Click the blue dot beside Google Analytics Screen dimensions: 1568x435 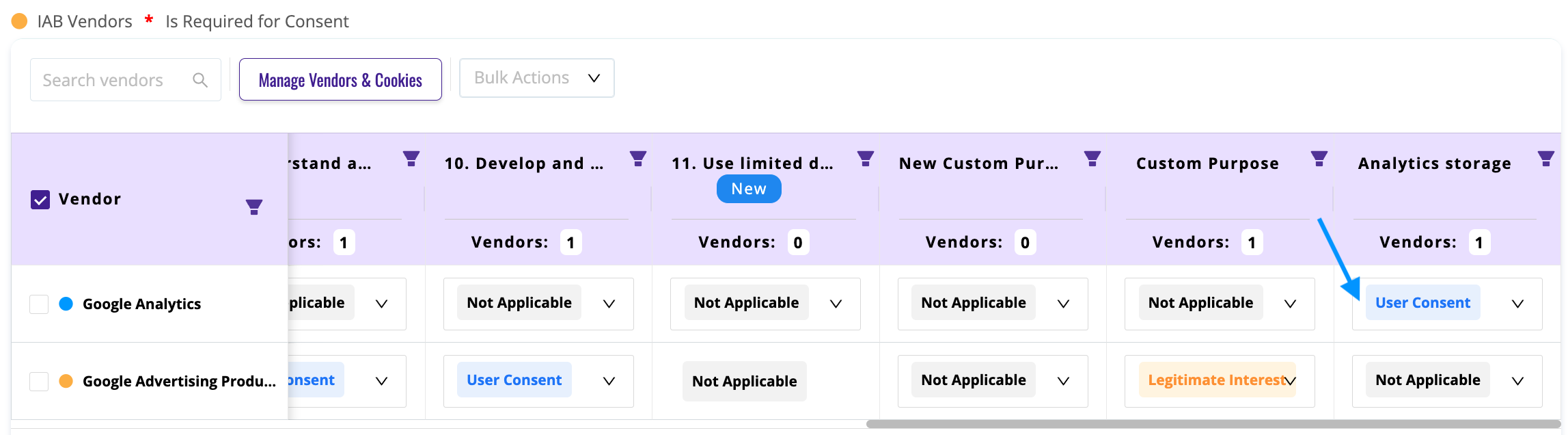coord(66,304)
